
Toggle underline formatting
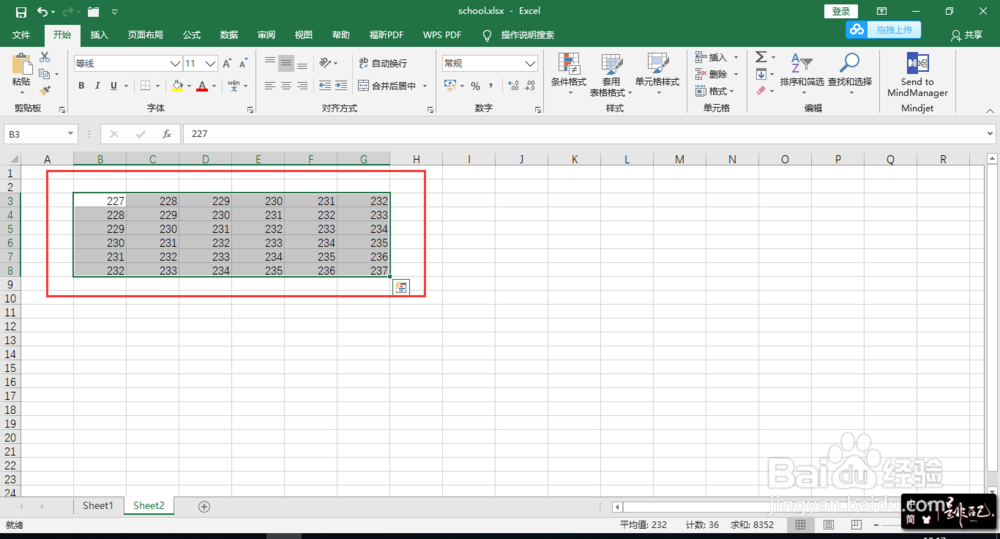(114, 85)
